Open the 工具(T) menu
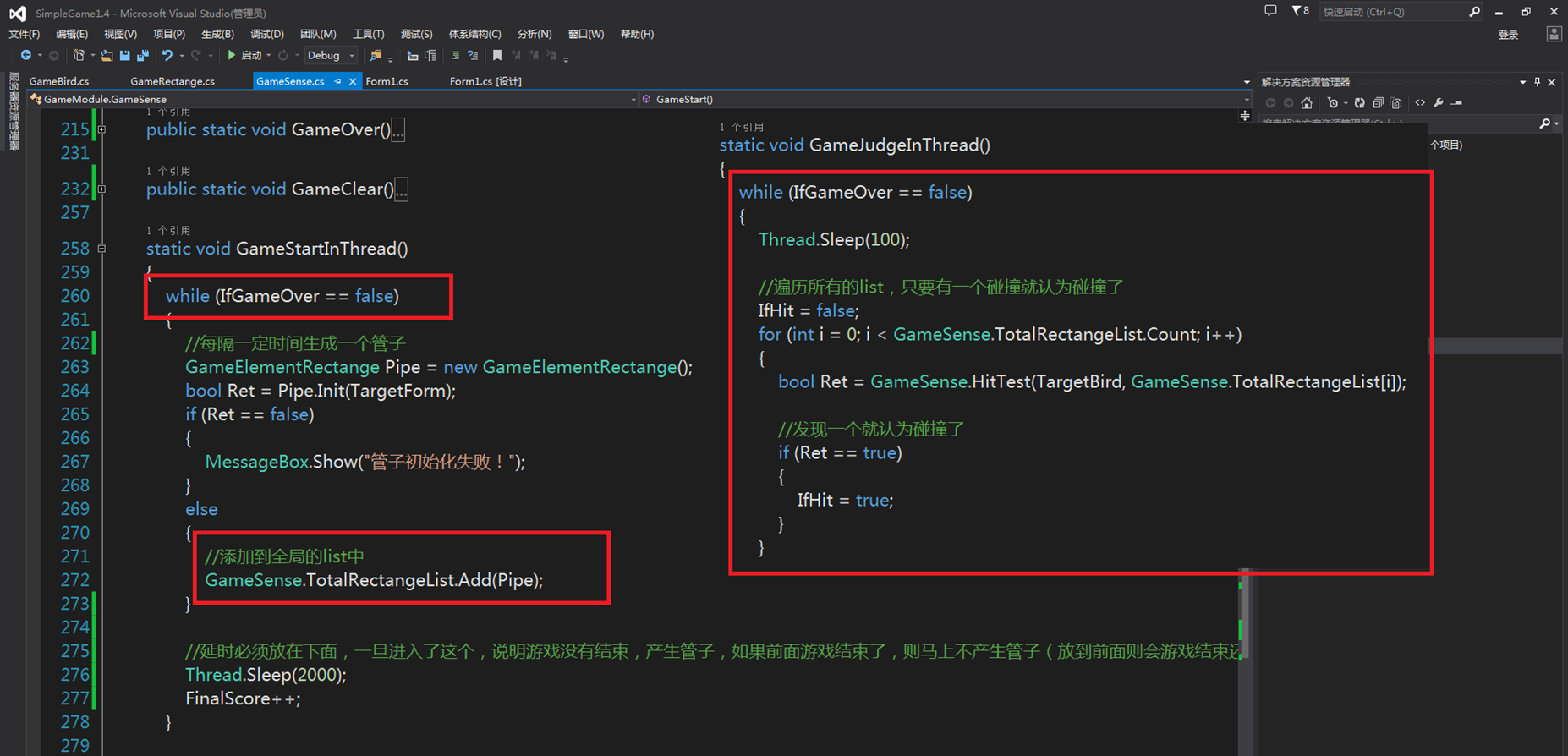This screenshot has height=756, width=1568. 368,34
